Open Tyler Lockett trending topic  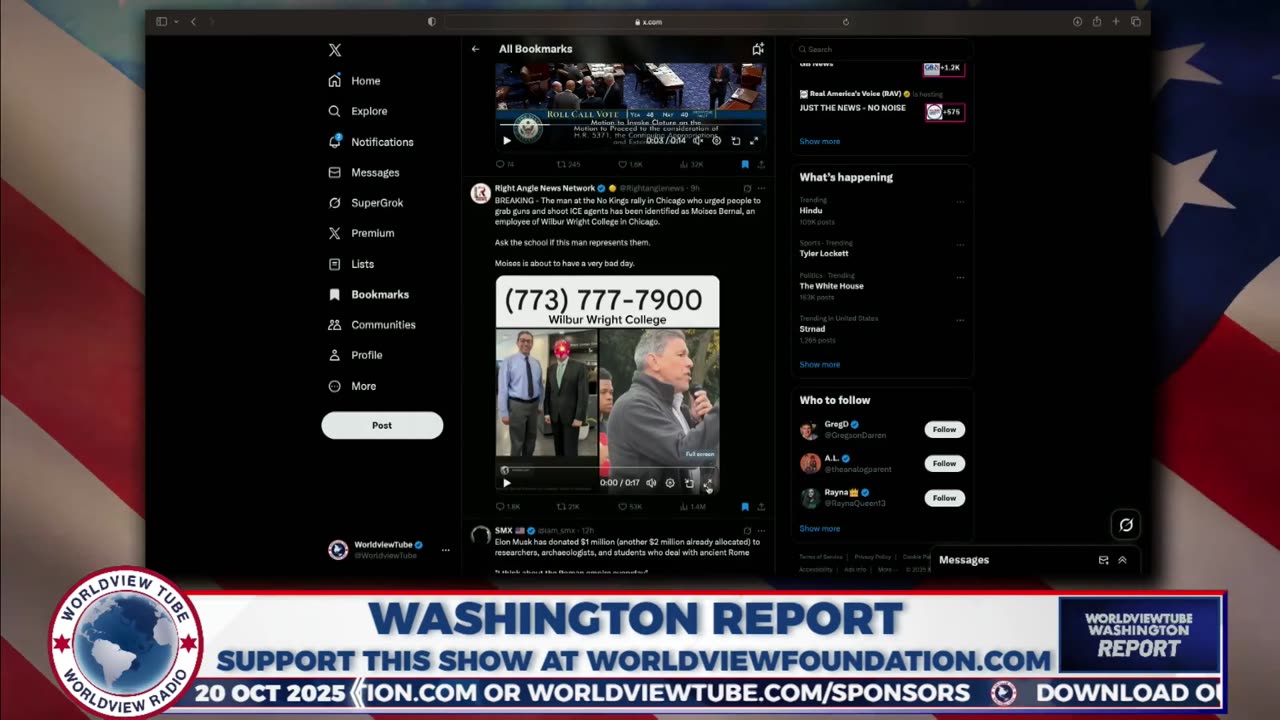coord(824,253)
